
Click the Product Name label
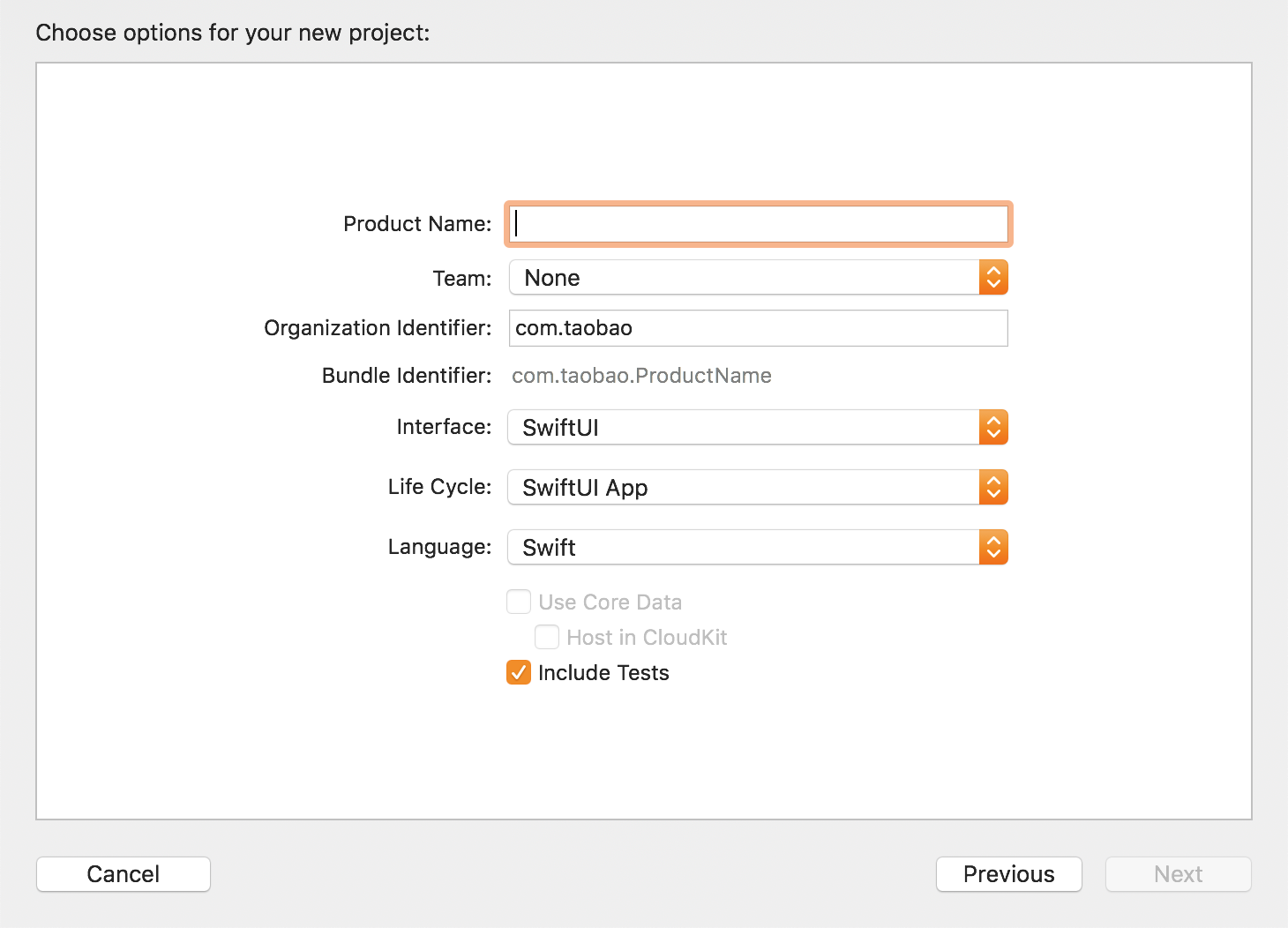pos(417,224)
